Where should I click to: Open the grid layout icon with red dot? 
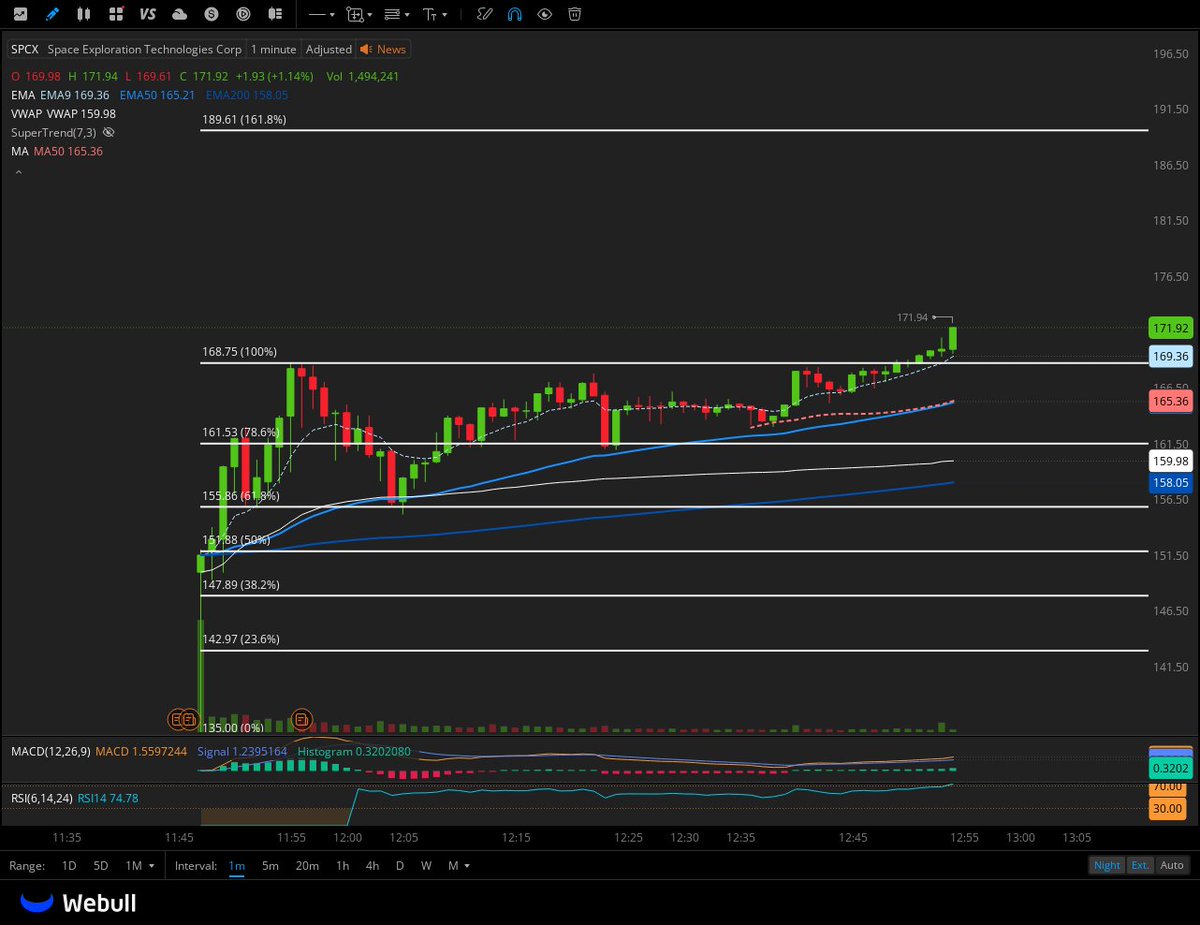point(117,14)
